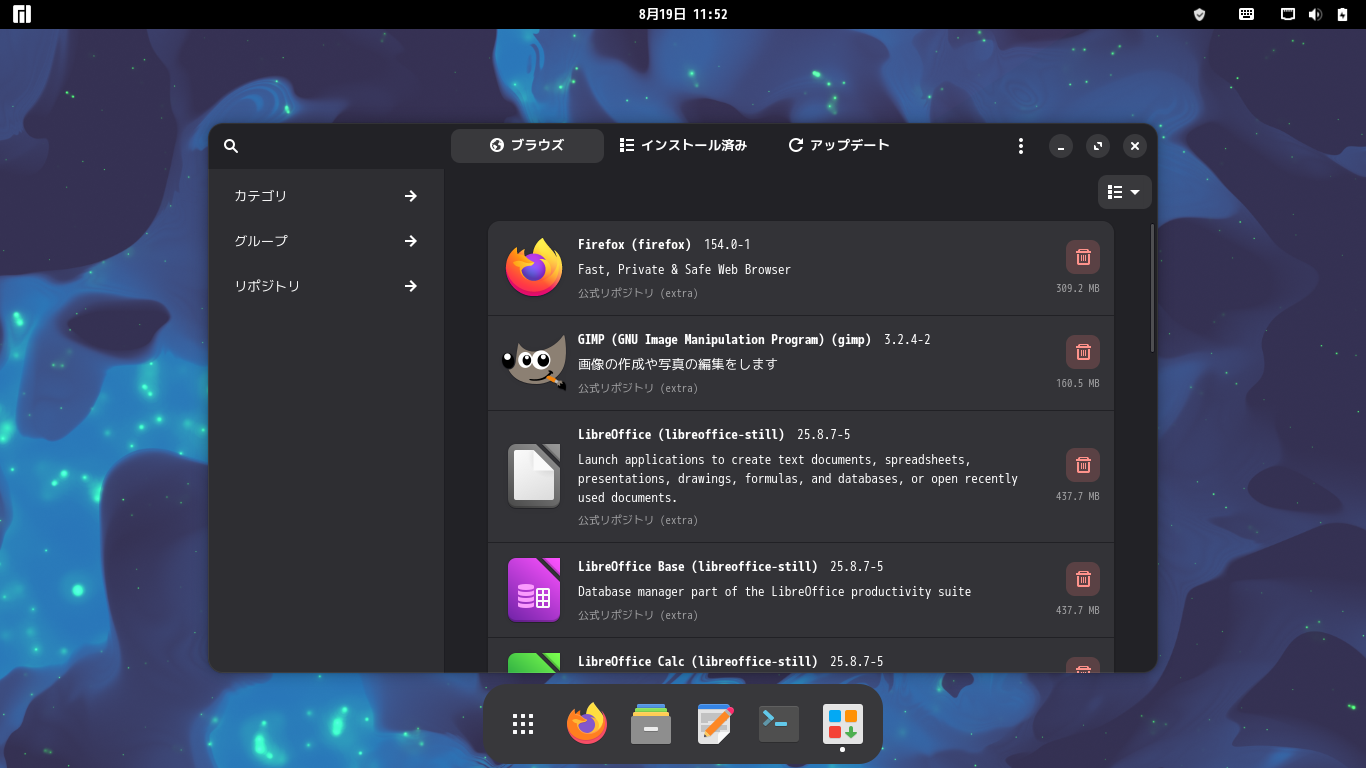Launch the terminal from the dock

[x=779, y=724]
